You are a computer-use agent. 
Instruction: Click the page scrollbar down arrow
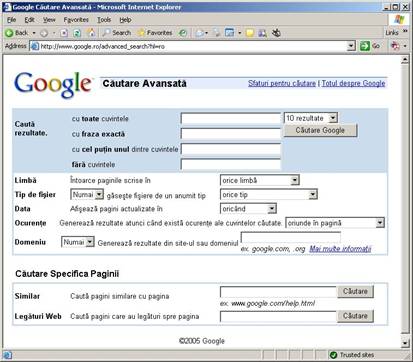pos(405,343)
